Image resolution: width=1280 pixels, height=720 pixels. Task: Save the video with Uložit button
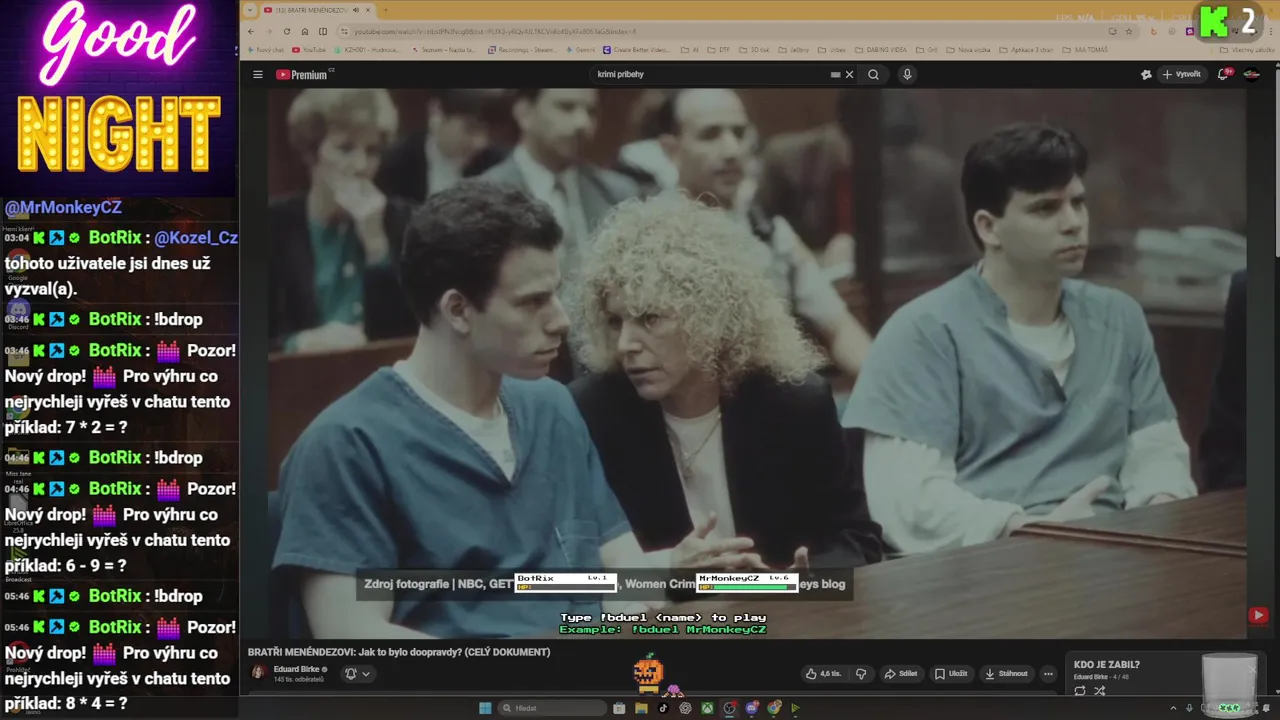951,674
